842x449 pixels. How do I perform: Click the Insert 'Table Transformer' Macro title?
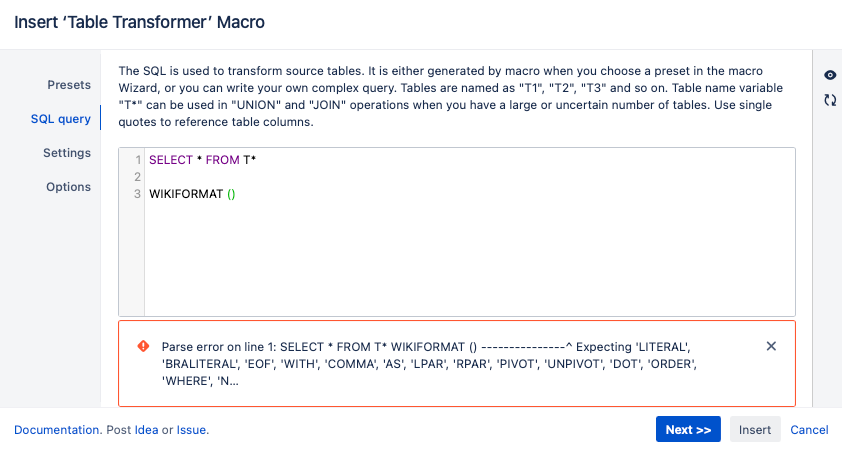(140, 21)
